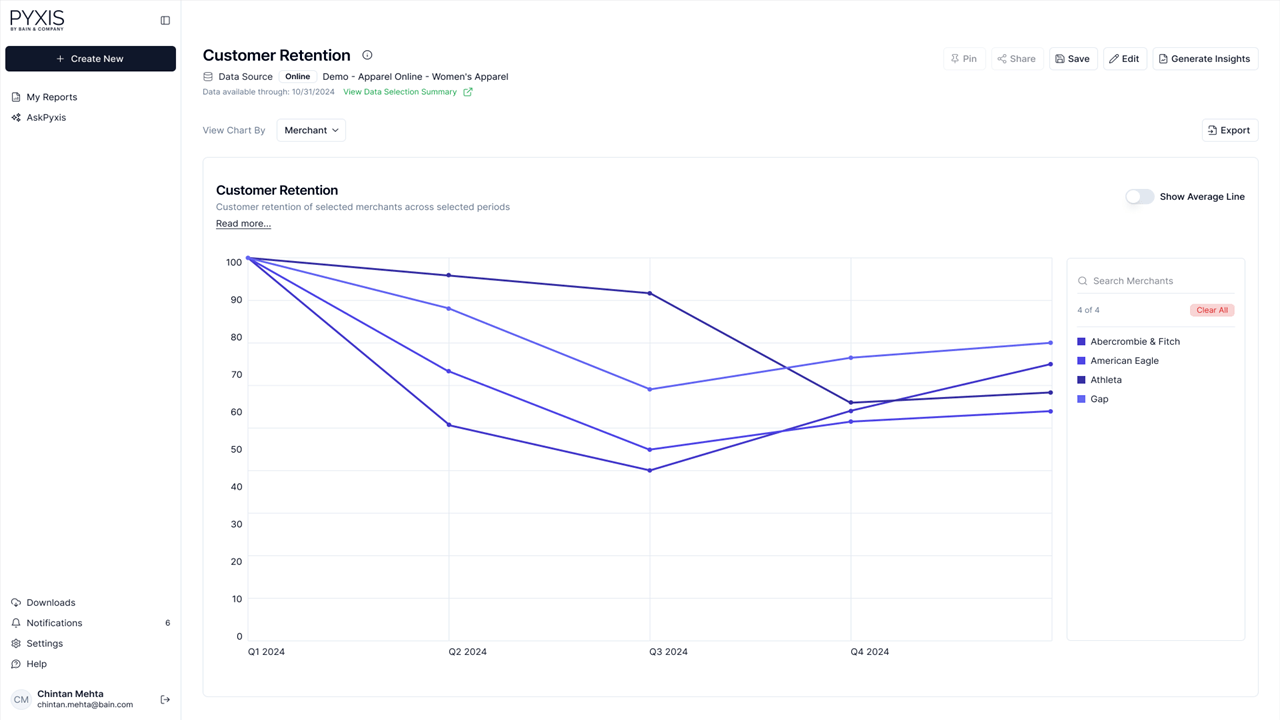Open My Reports
1280x720 pixels.
coord(51,97)
